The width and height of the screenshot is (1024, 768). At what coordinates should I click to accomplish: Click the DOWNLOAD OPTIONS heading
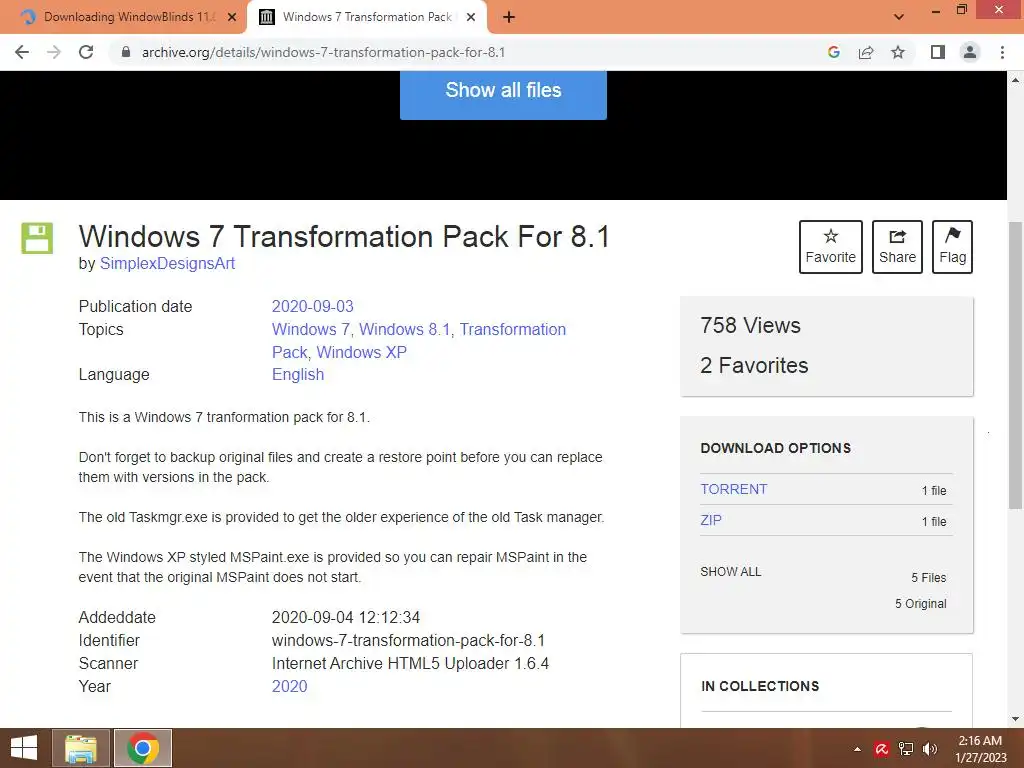coord(775,448)
